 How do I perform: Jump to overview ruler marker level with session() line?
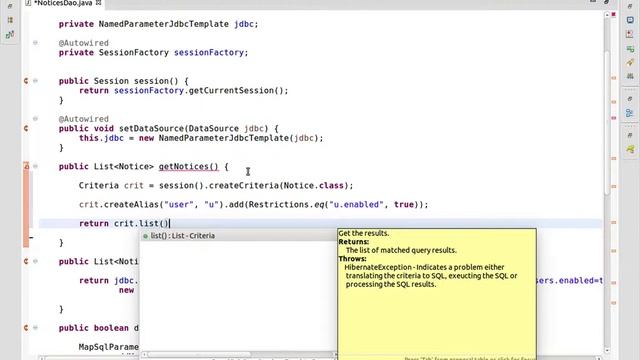pyautogui.click(x=613, y=78)
